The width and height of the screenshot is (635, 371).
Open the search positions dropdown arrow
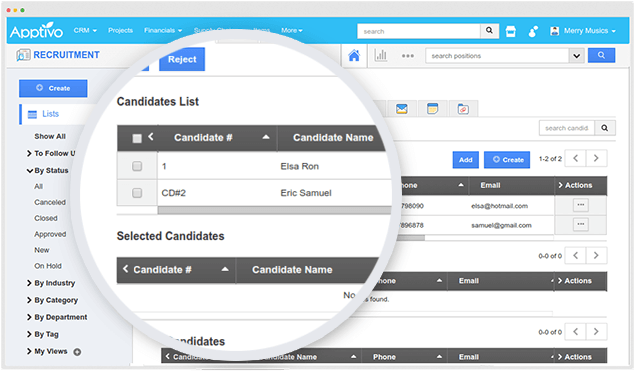(577, 56)
